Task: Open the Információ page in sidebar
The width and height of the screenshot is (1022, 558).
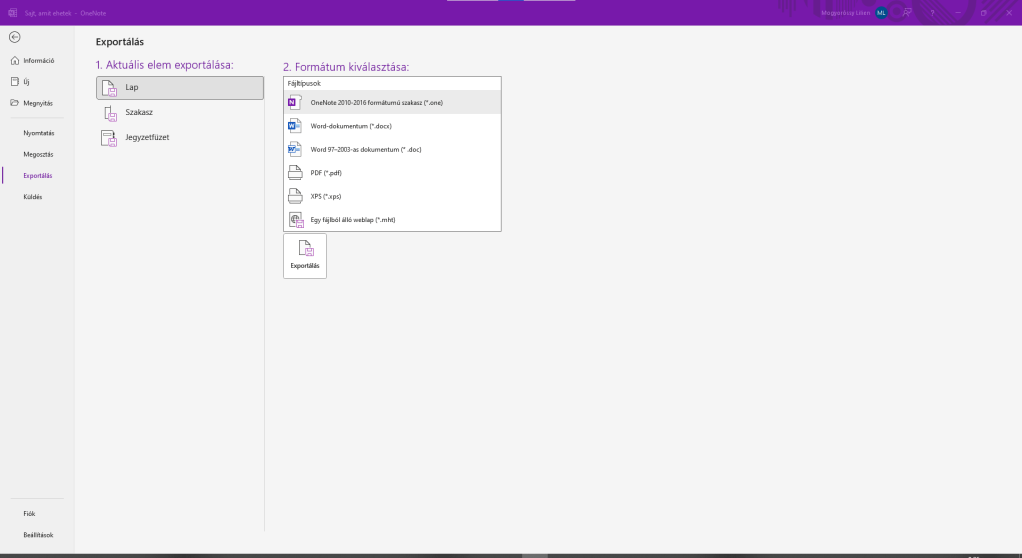Action: pyautogui.click(x=38, y=60)
